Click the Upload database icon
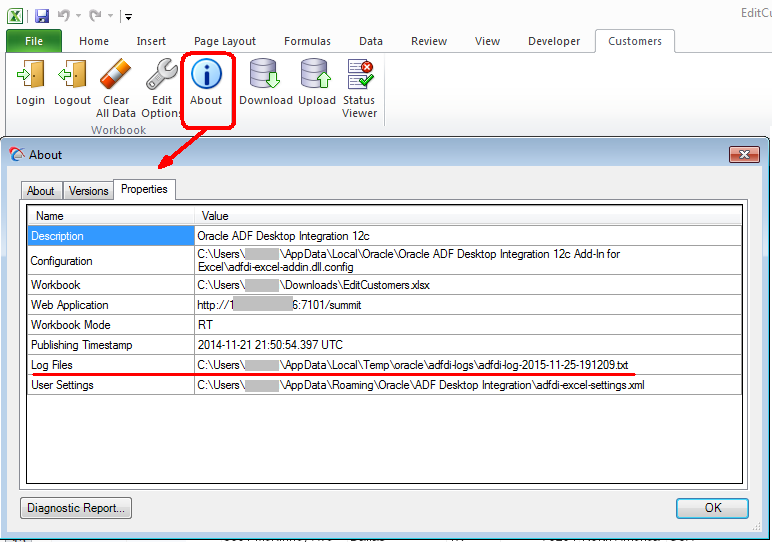This screenshot has height=542, width=772. click(316, 73)
